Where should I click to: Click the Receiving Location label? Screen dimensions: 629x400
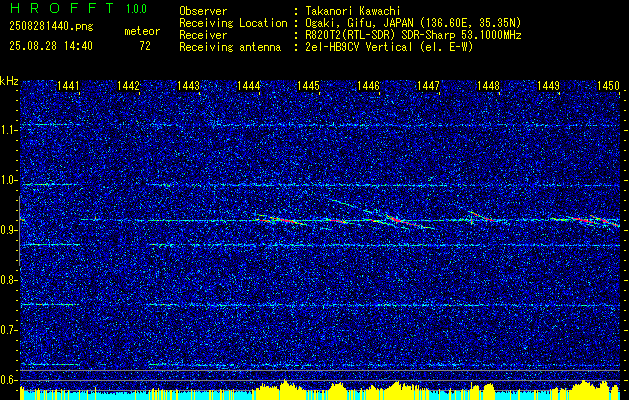233,23
